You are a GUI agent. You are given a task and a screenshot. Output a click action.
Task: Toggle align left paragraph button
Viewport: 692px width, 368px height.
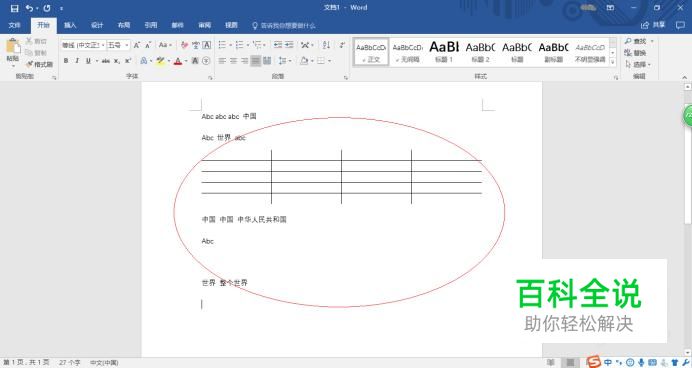pyautogui.click(x=222, y=61)
